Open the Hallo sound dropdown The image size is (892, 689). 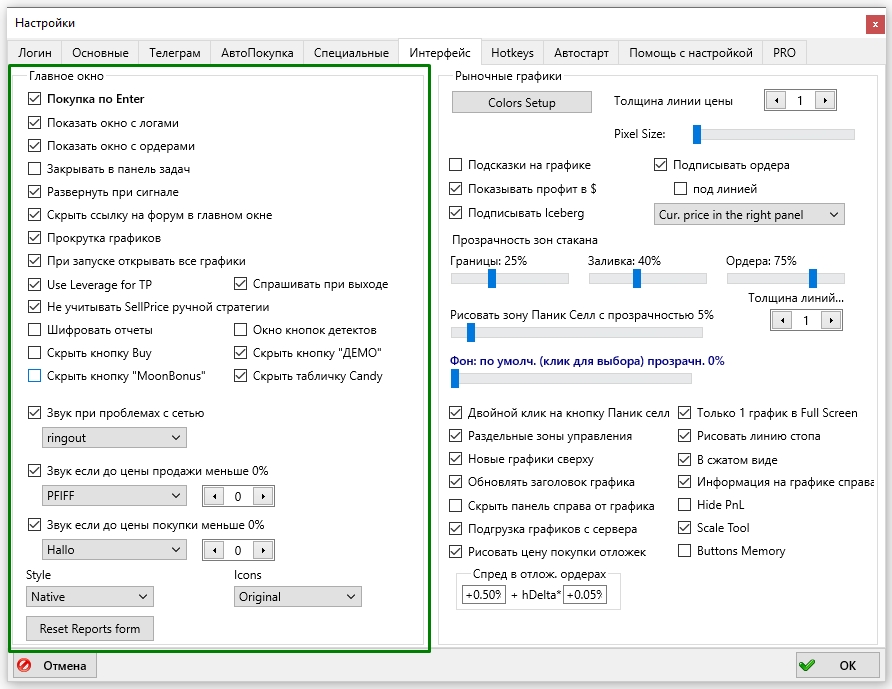pos(114,550)
